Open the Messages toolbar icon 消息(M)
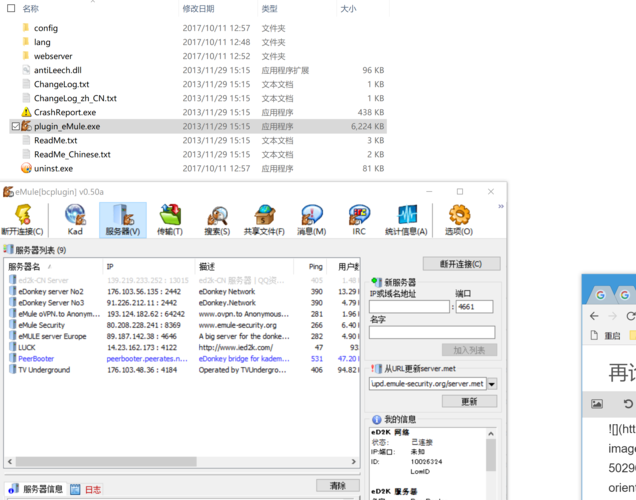 [312, 219]
